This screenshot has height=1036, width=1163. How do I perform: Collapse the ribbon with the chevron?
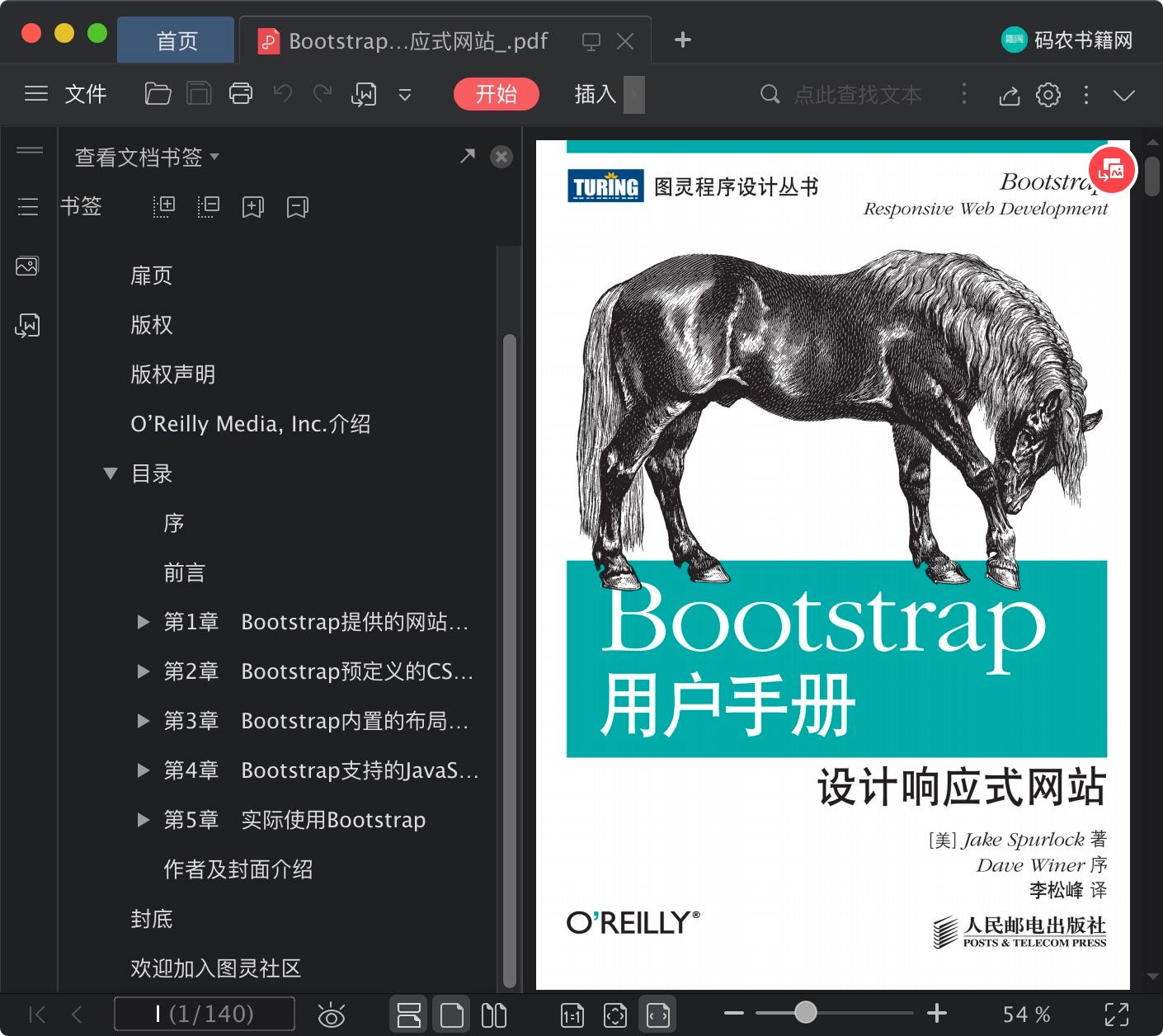[x=1124, y=95]
